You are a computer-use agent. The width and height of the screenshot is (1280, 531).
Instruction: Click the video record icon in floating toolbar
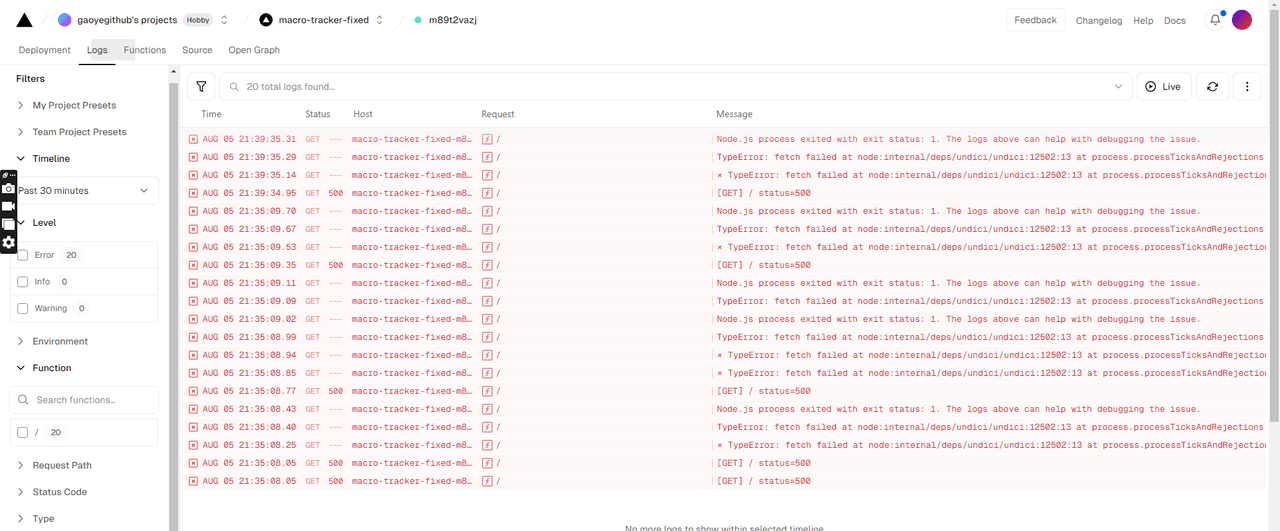pyautogui.click(x=8, y=206)
